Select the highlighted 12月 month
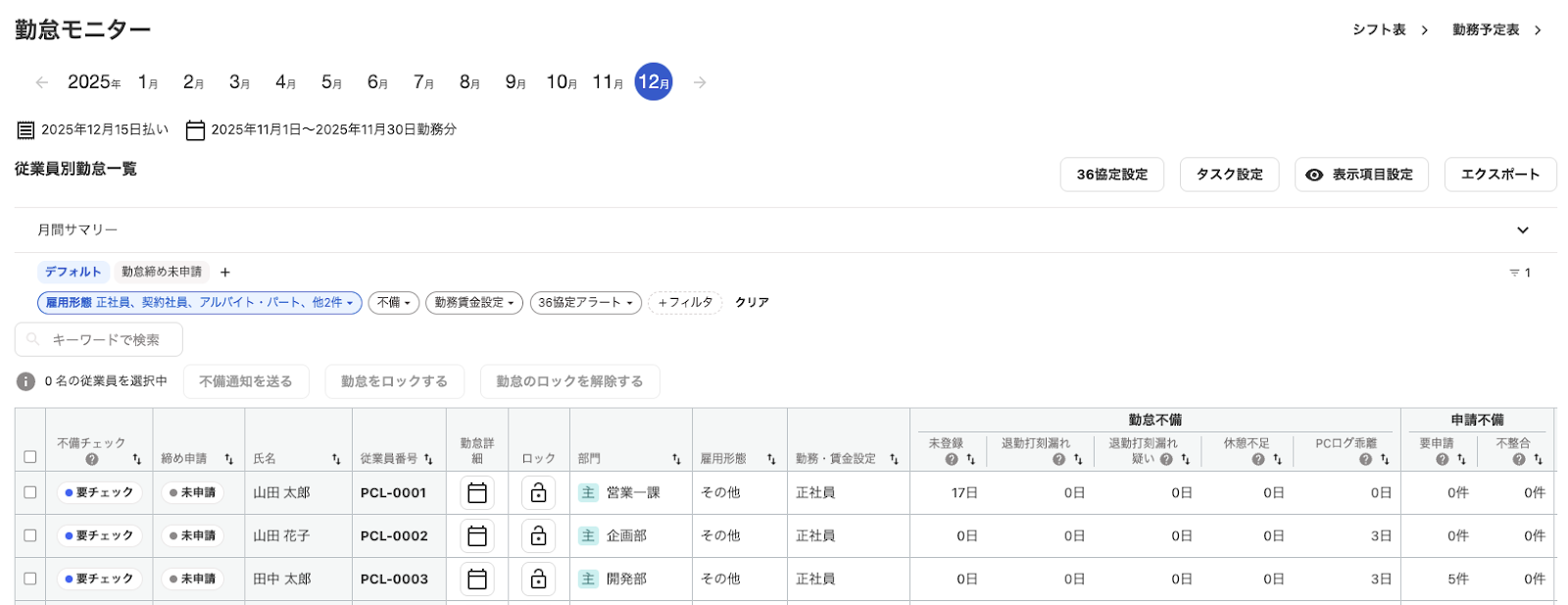The image size is (1568, 605). point(654,82)
